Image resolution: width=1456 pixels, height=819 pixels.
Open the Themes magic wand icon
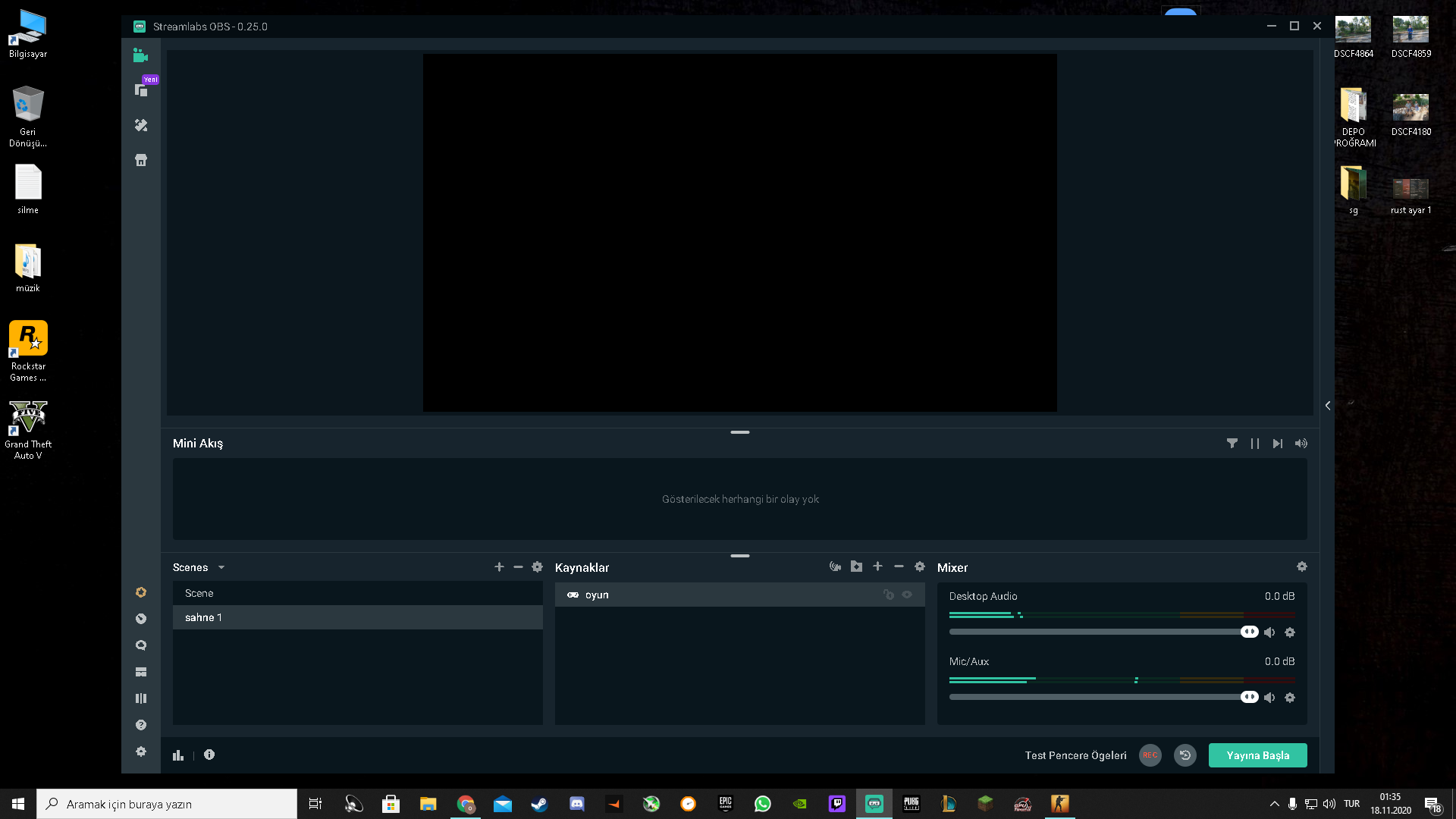click(x=141, y=125)
